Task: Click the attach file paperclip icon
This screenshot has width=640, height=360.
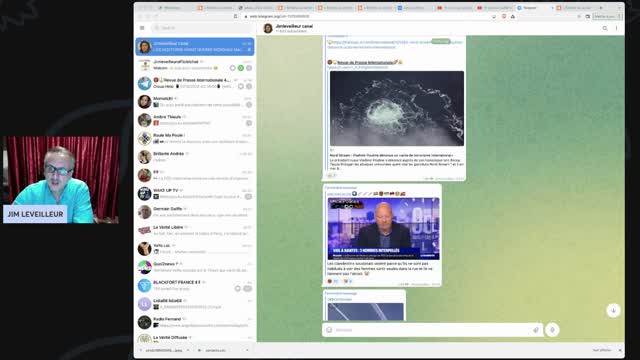Action: (536, 330)
